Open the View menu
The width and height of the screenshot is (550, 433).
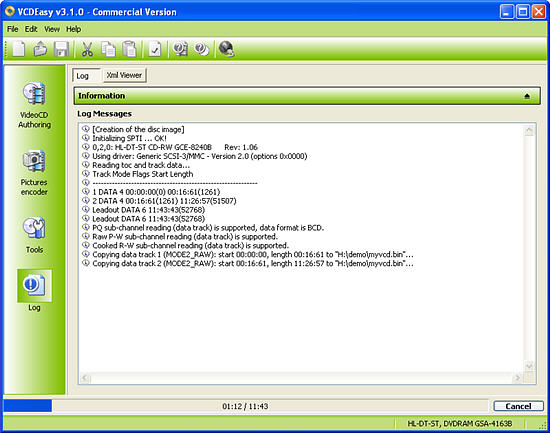click(x=52, y=29)
